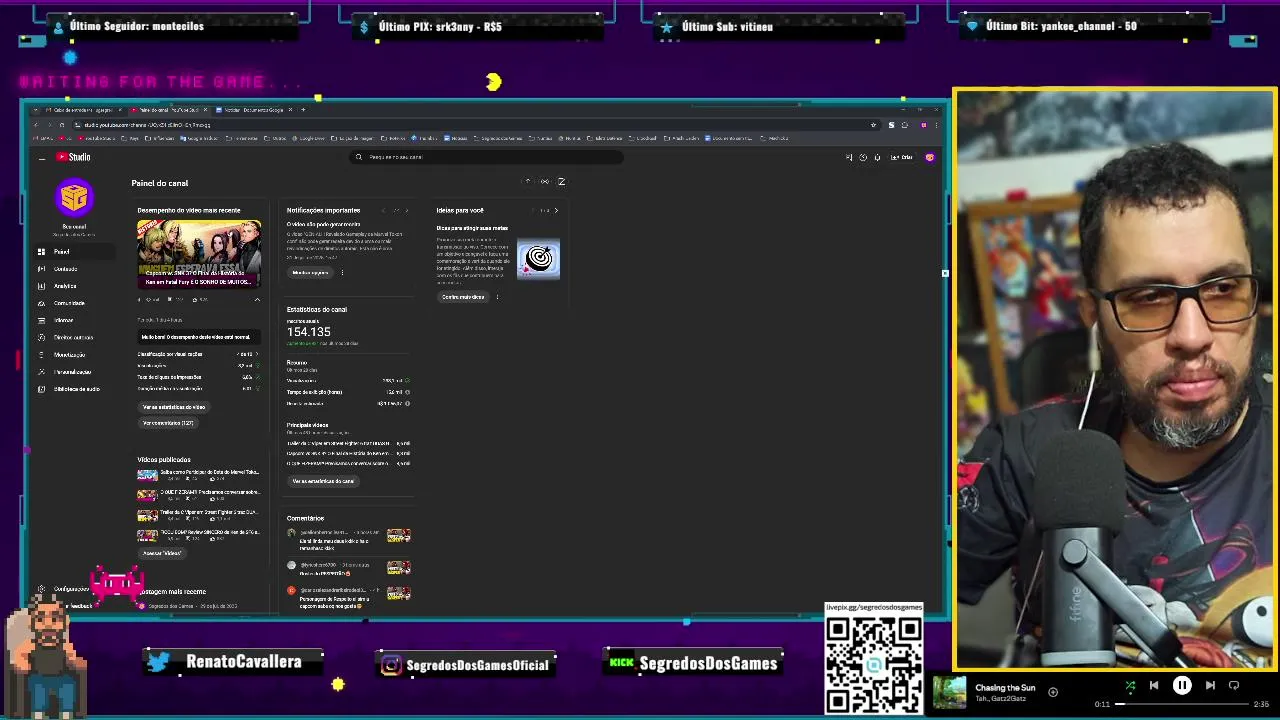Open Direitos autorais in the sidebar
The width and height of the screenshot is (1280, 720).
[74, 337]
